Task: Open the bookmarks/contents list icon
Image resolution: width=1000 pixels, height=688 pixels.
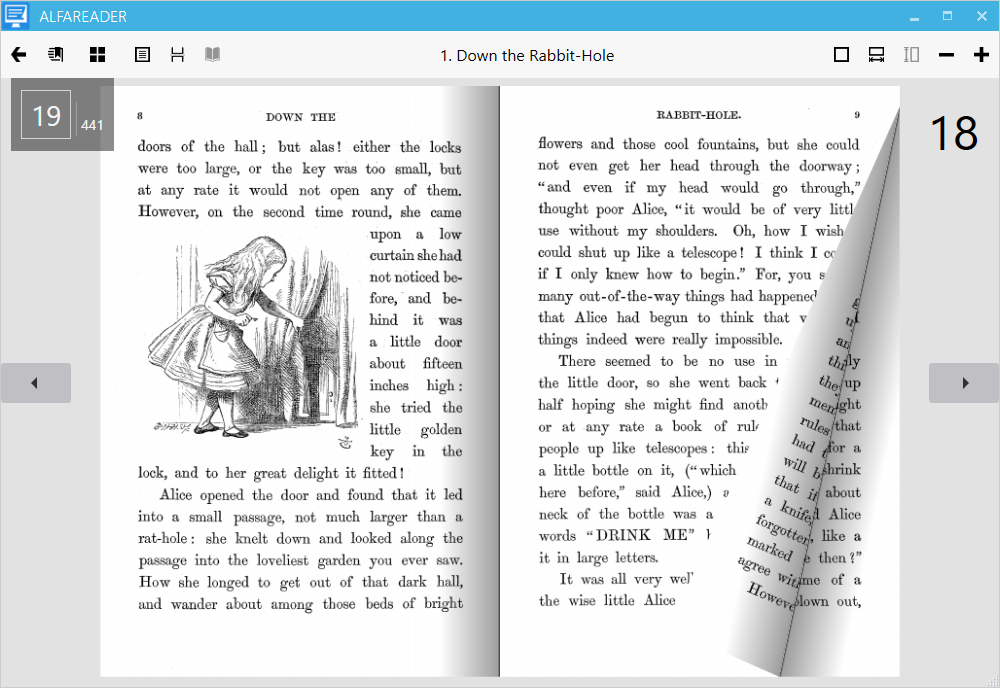Action: 56,55
